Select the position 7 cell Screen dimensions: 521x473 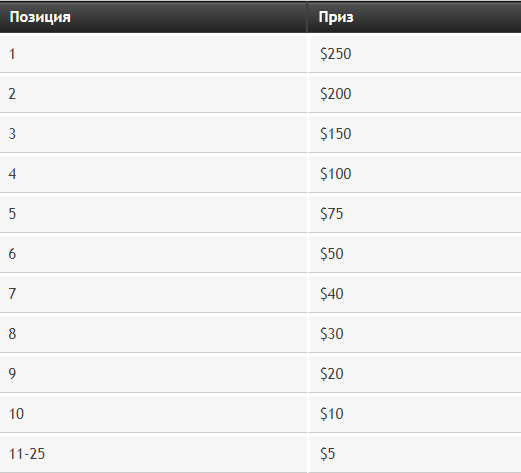coord(153,294)
